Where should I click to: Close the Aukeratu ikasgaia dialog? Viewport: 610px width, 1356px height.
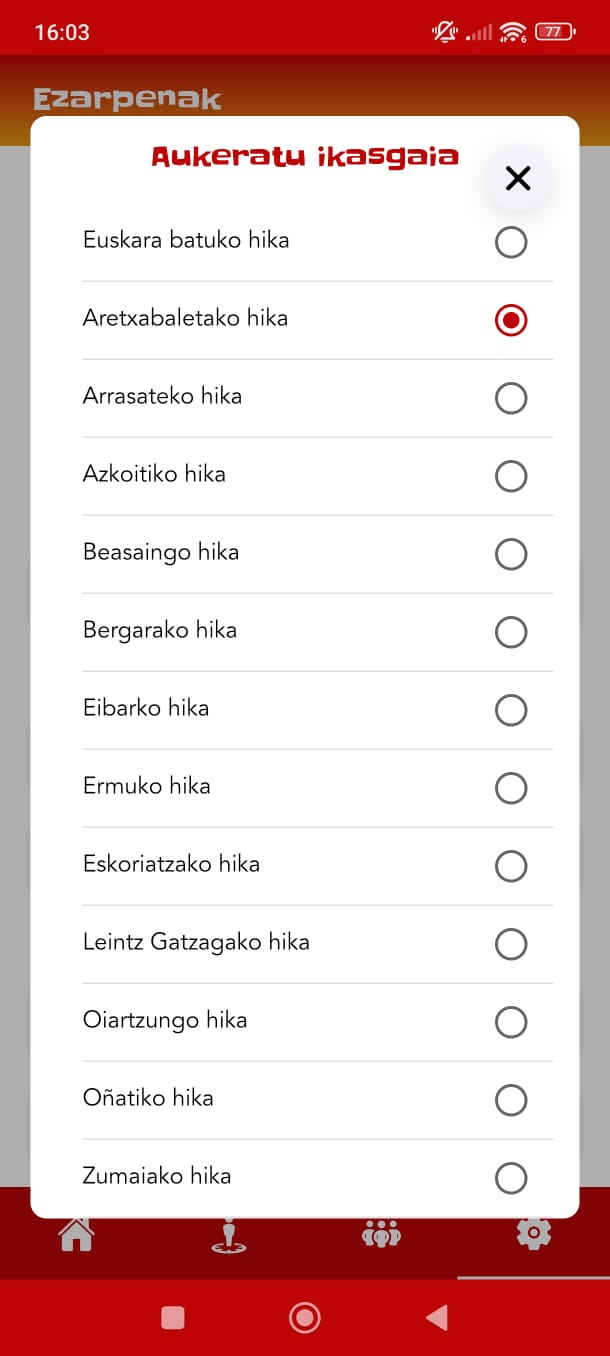pos(517,179)
